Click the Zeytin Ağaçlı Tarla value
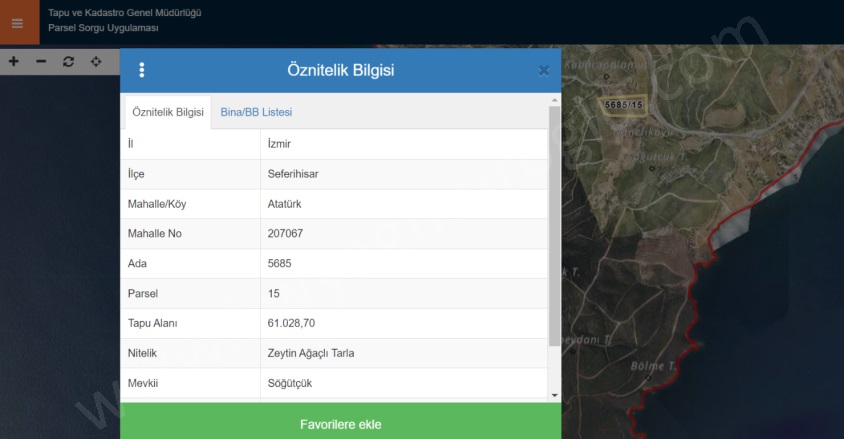Viewport: 844px width, 439px height. click(311, 353)
